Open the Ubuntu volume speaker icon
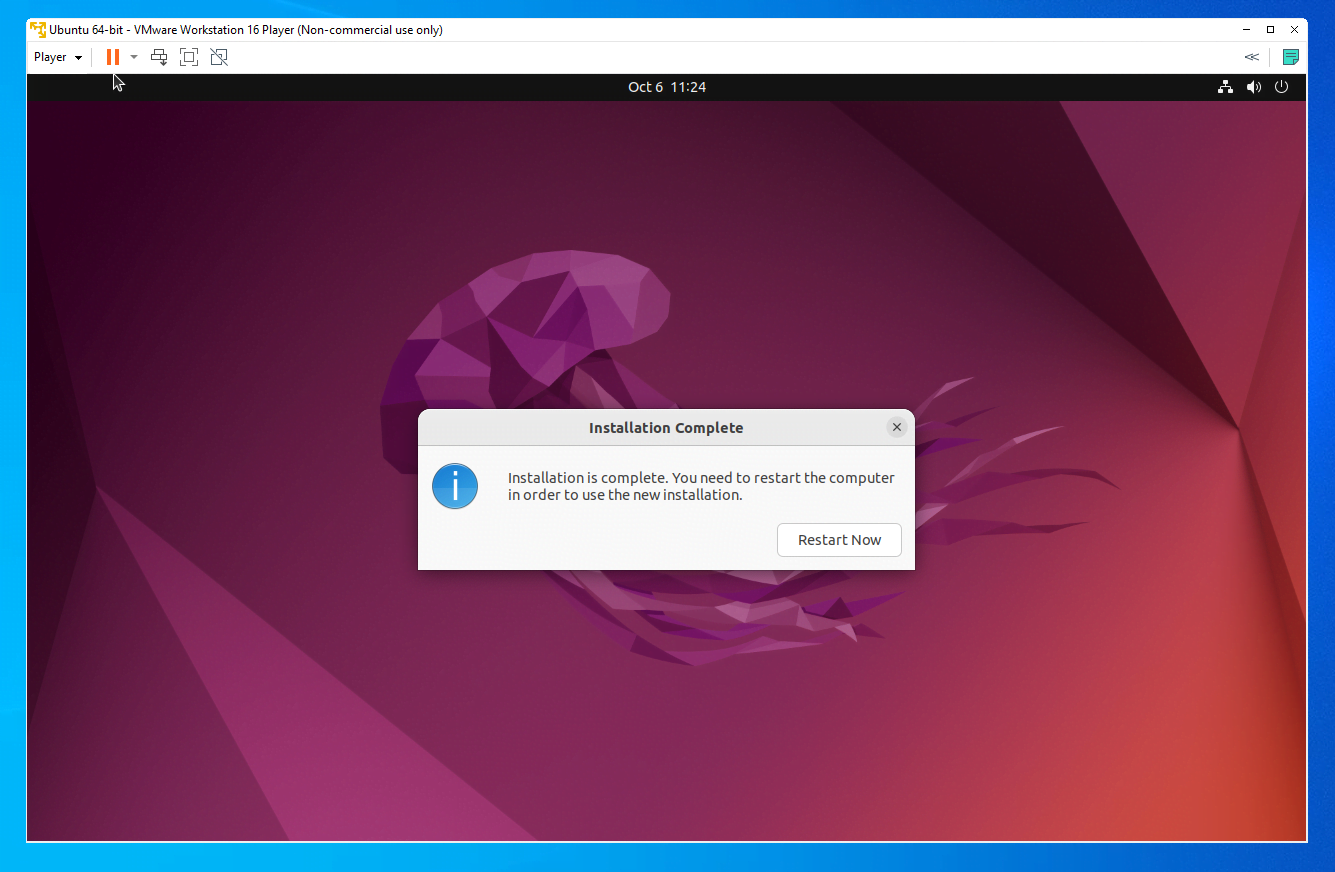Viewport: 1335px width, 872px height. click(x=1254, y=87)
